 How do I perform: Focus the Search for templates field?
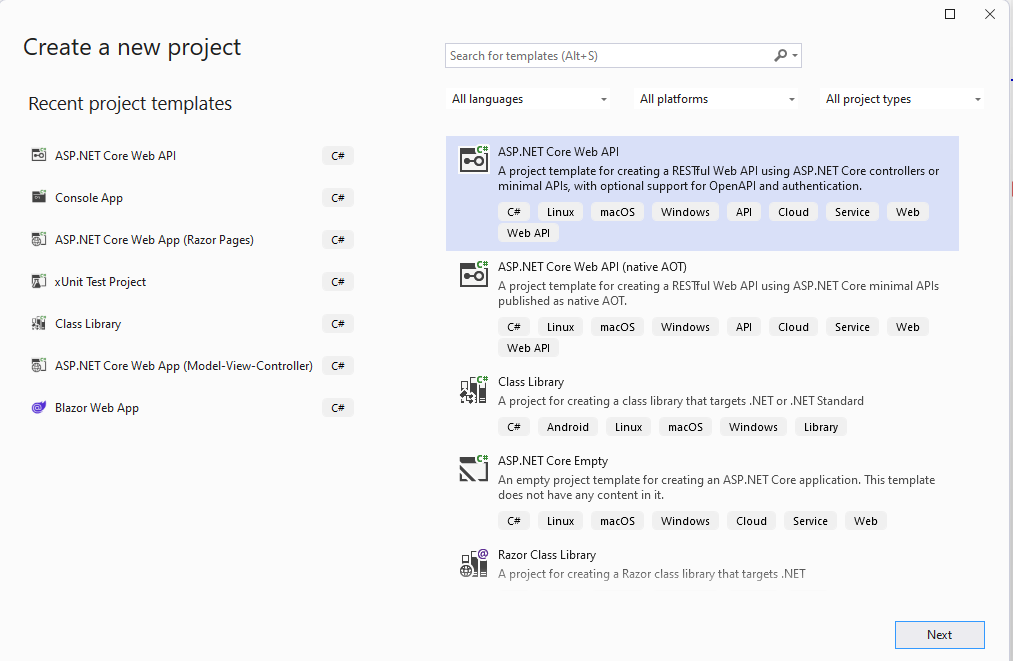pos(608,56)
